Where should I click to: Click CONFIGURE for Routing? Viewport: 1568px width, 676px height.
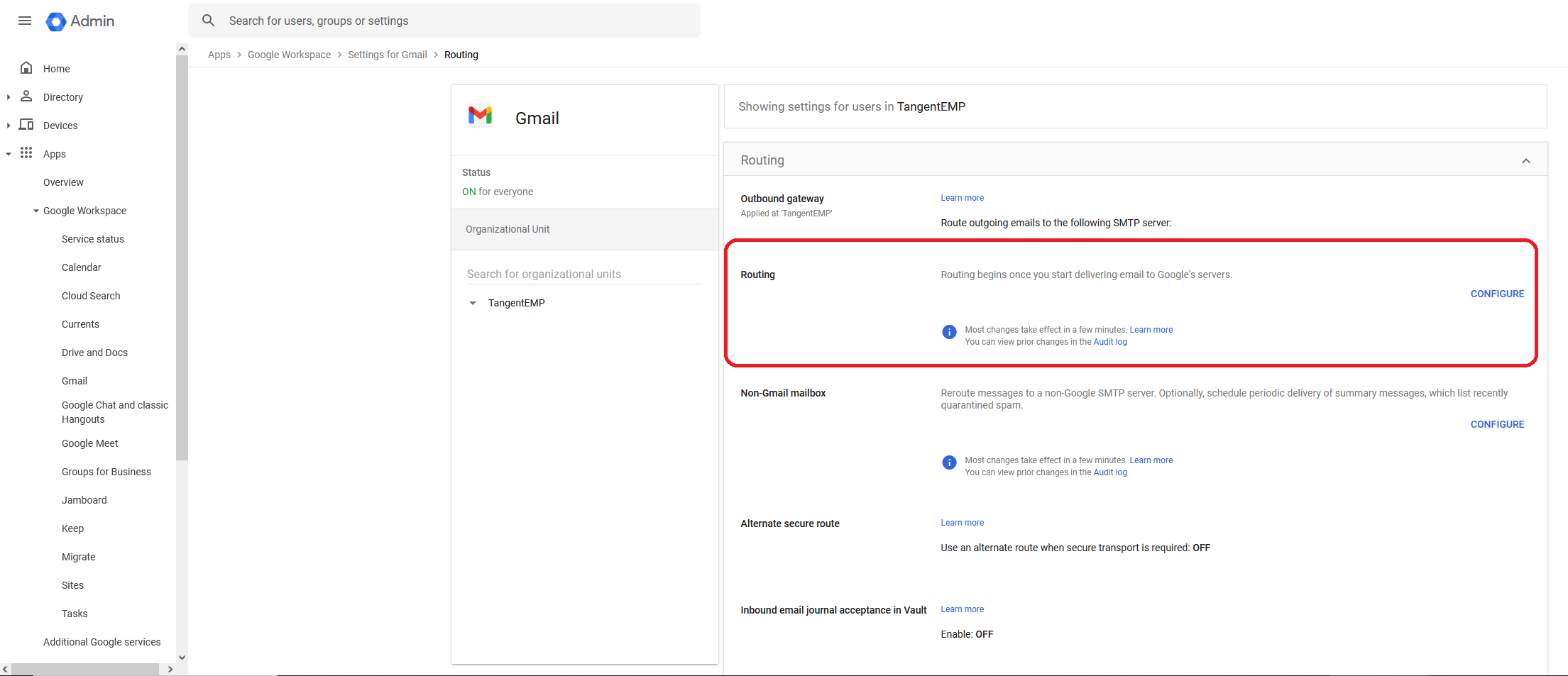pos(1497,294)
